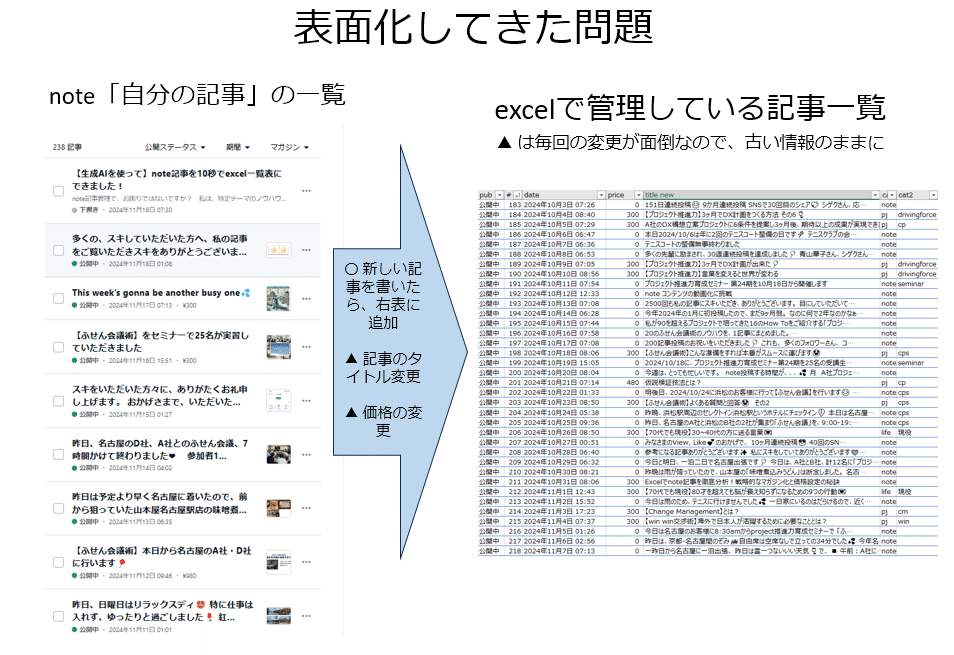Screen dimensions: 954x655
Task: Tick checkbox for 本日から名古屋のA社・D社 article
Action: (58, 563)
